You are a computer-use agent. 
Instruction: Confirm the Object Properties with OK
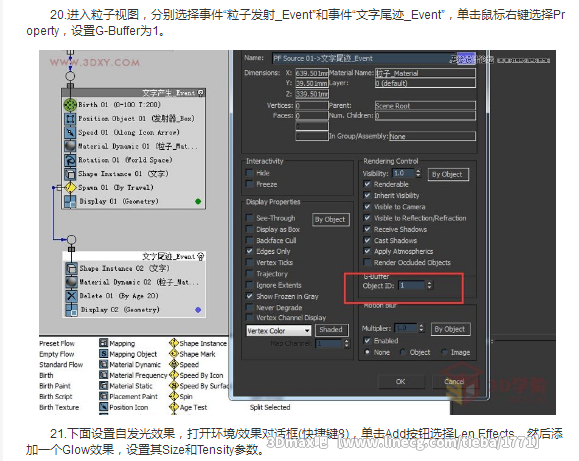click(401, 381)
